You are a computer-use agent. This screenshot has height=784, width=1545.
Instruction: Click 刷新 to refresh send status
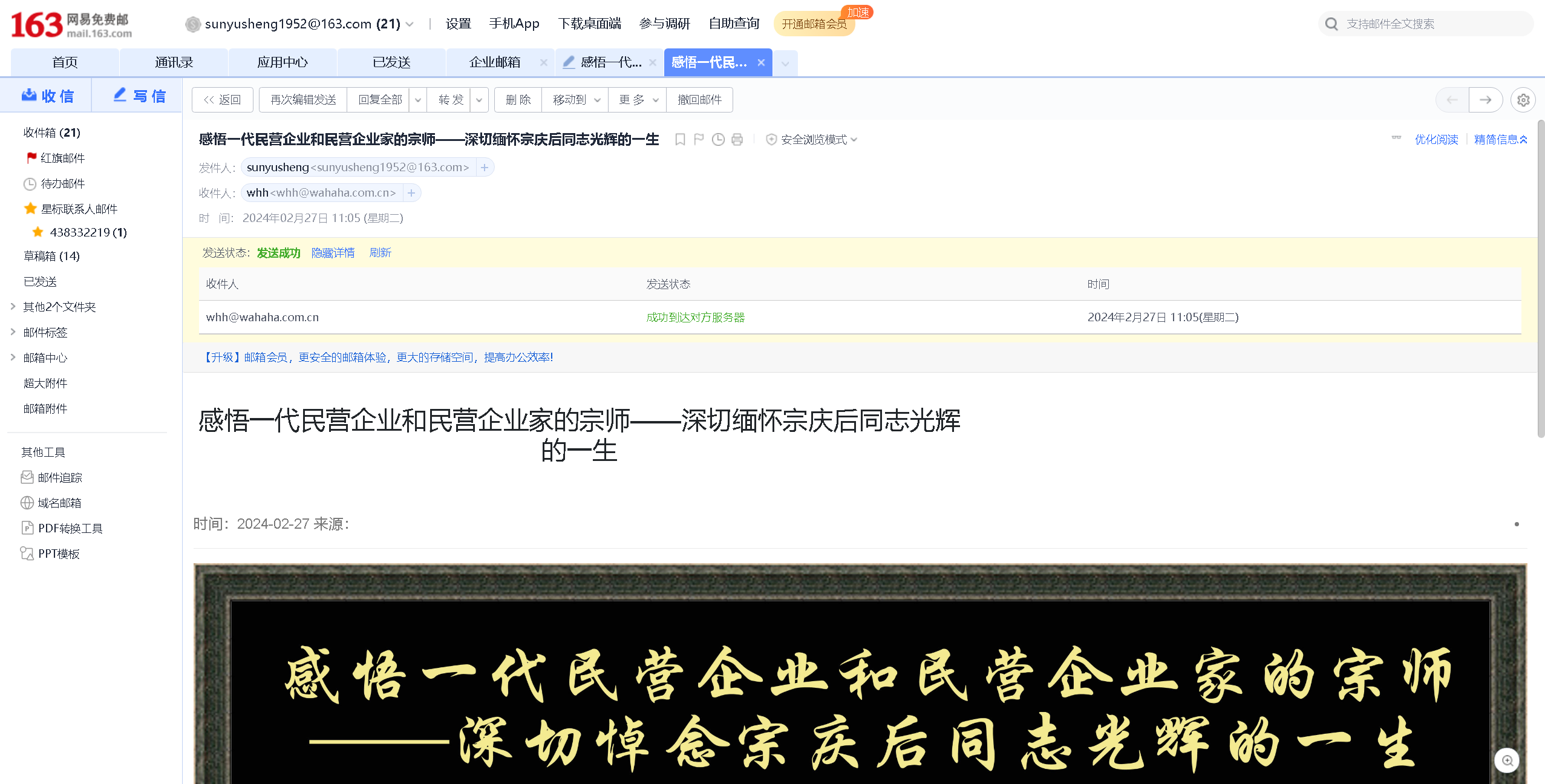click(380, 253)
